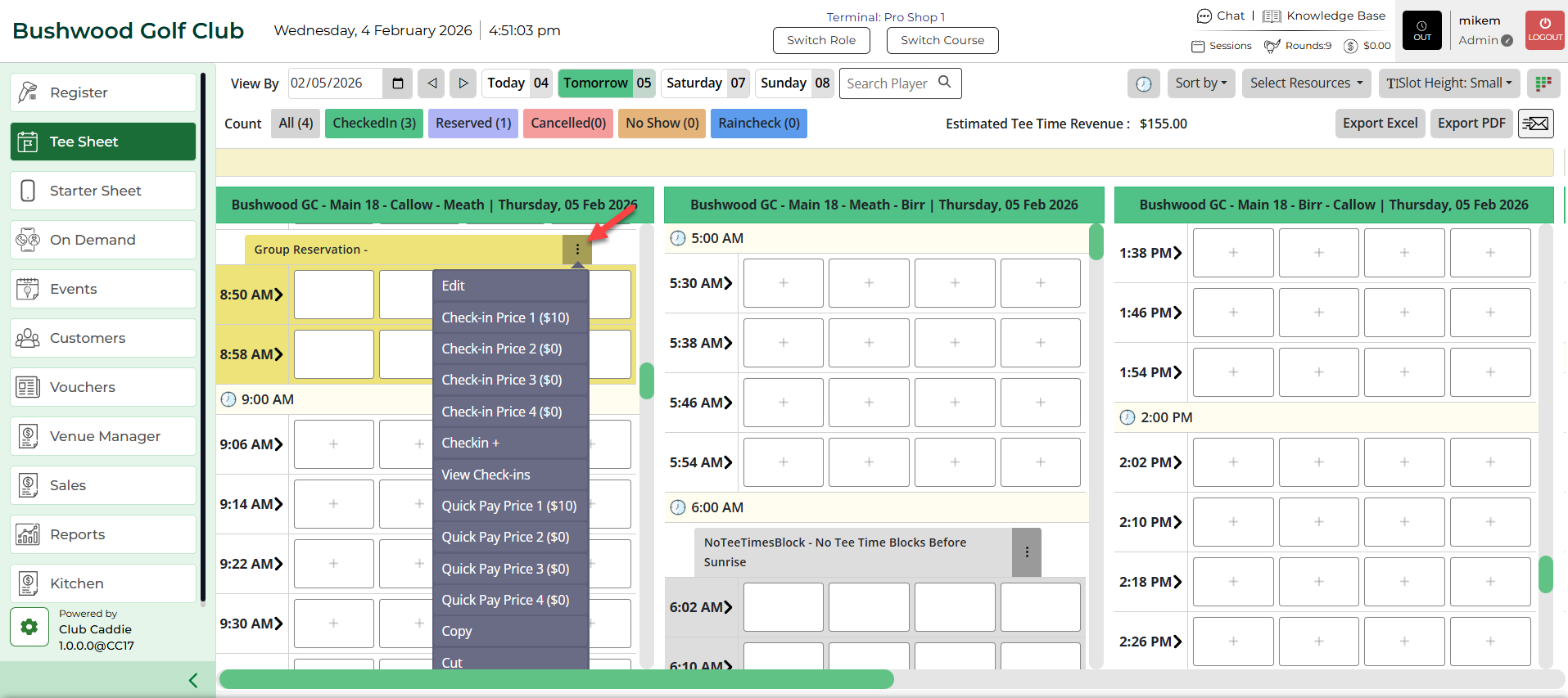Open Group Reservation three-dot menu
The width and height of the screenshot is (1568, 698).
(577, 250)
